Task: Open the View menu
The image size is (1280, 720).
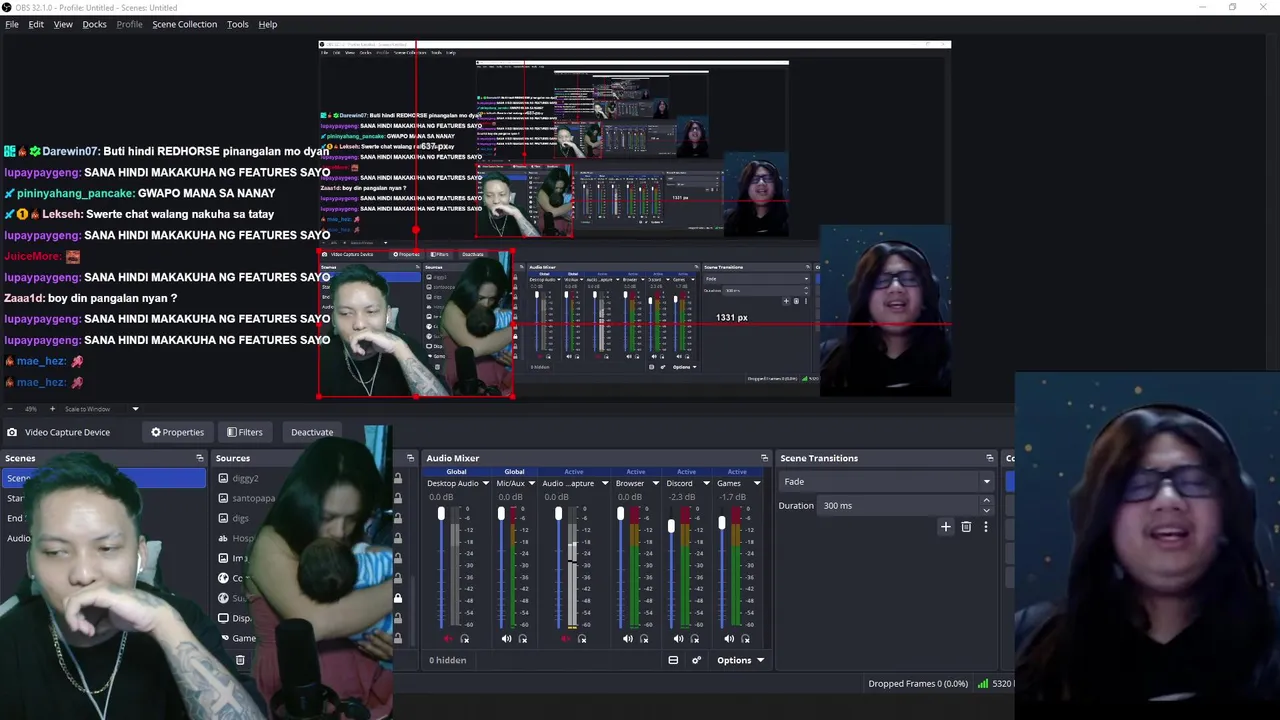Action: (x=63, y=24)
